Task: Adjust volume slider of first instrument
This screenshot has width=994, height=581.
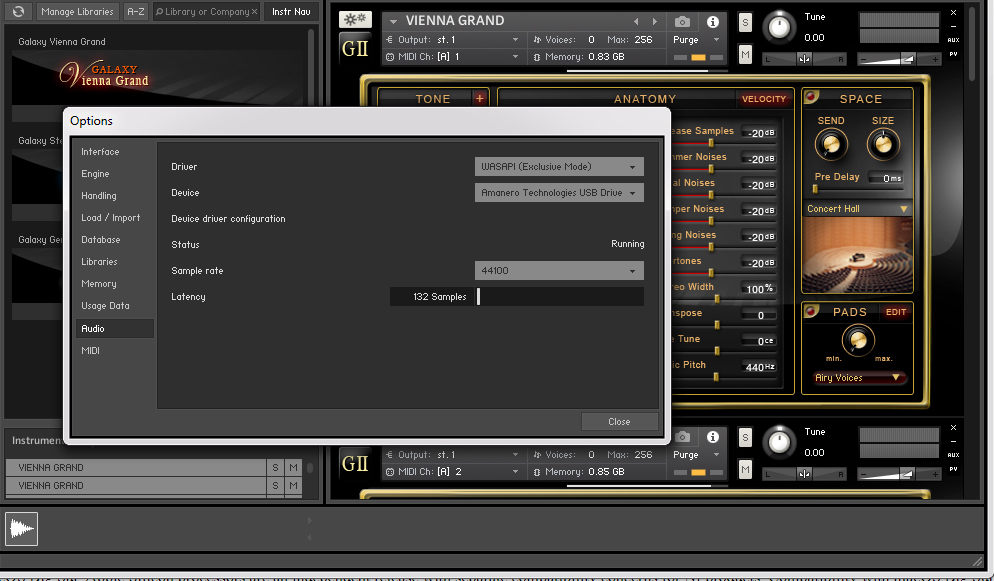Action: 899,59
